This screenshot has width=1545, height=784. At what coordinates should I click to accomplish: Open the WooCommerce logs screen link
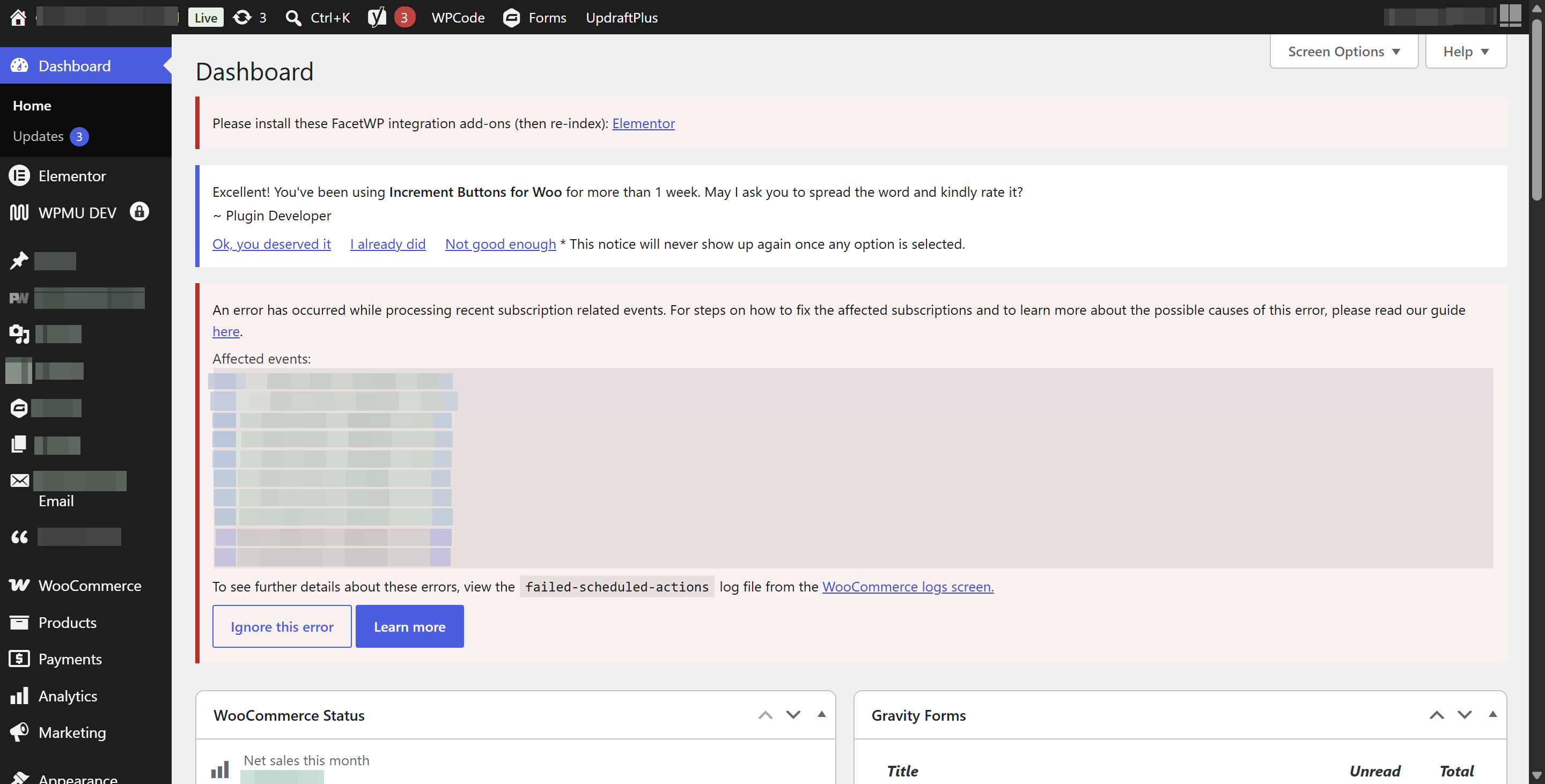tap(908, 587)
